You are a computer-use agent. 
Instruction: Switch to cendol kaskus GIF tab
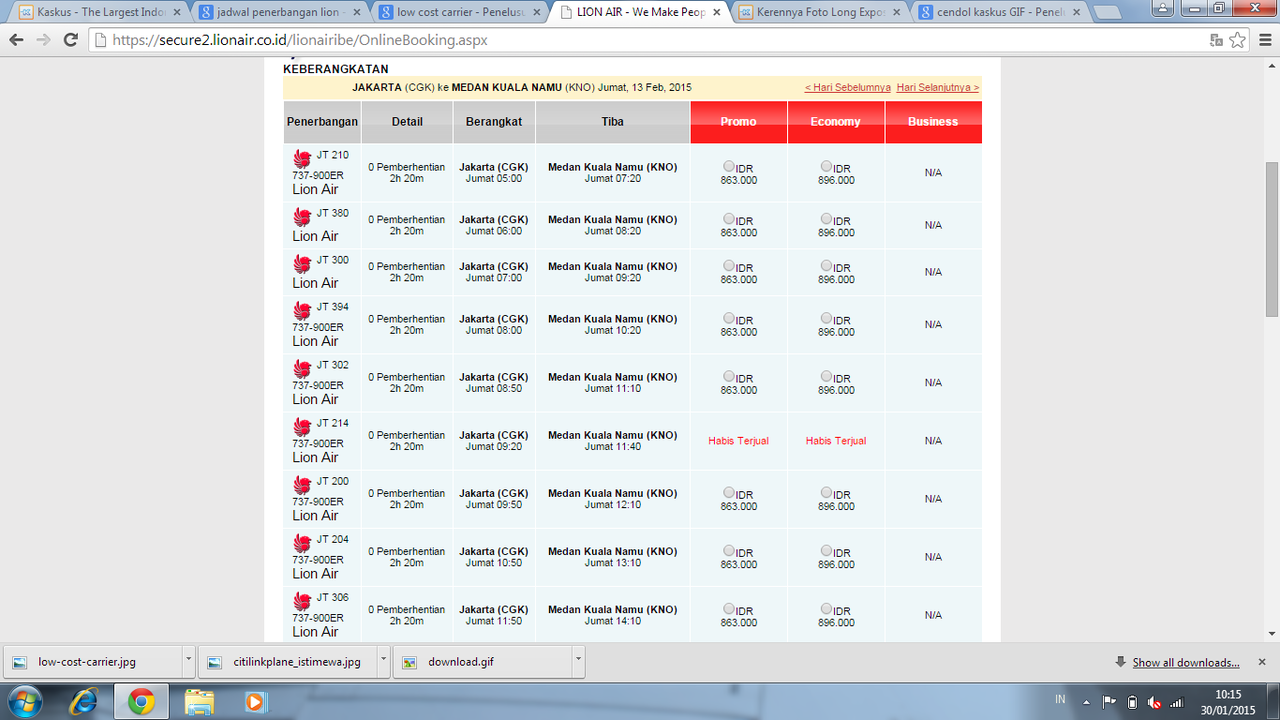(998, 13)
